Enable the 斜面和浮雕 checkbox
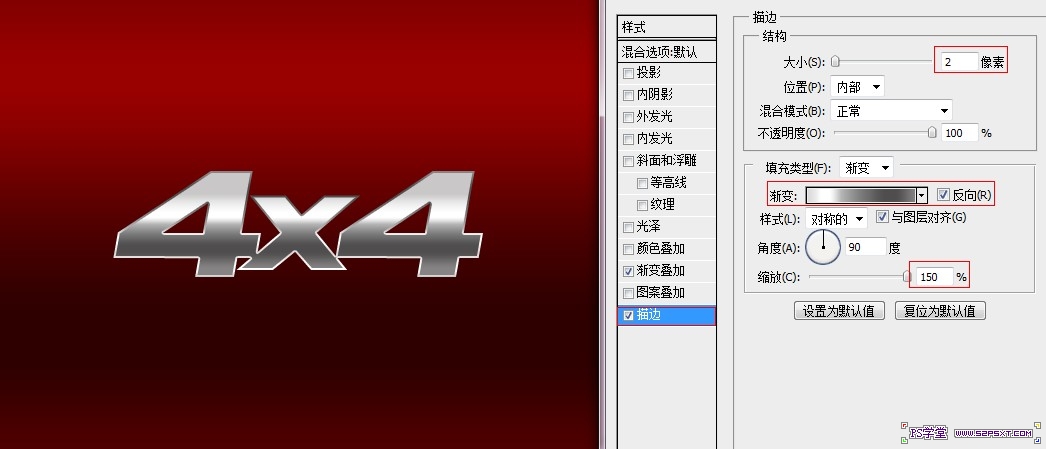1046x449 pixels. coord(628,161)
